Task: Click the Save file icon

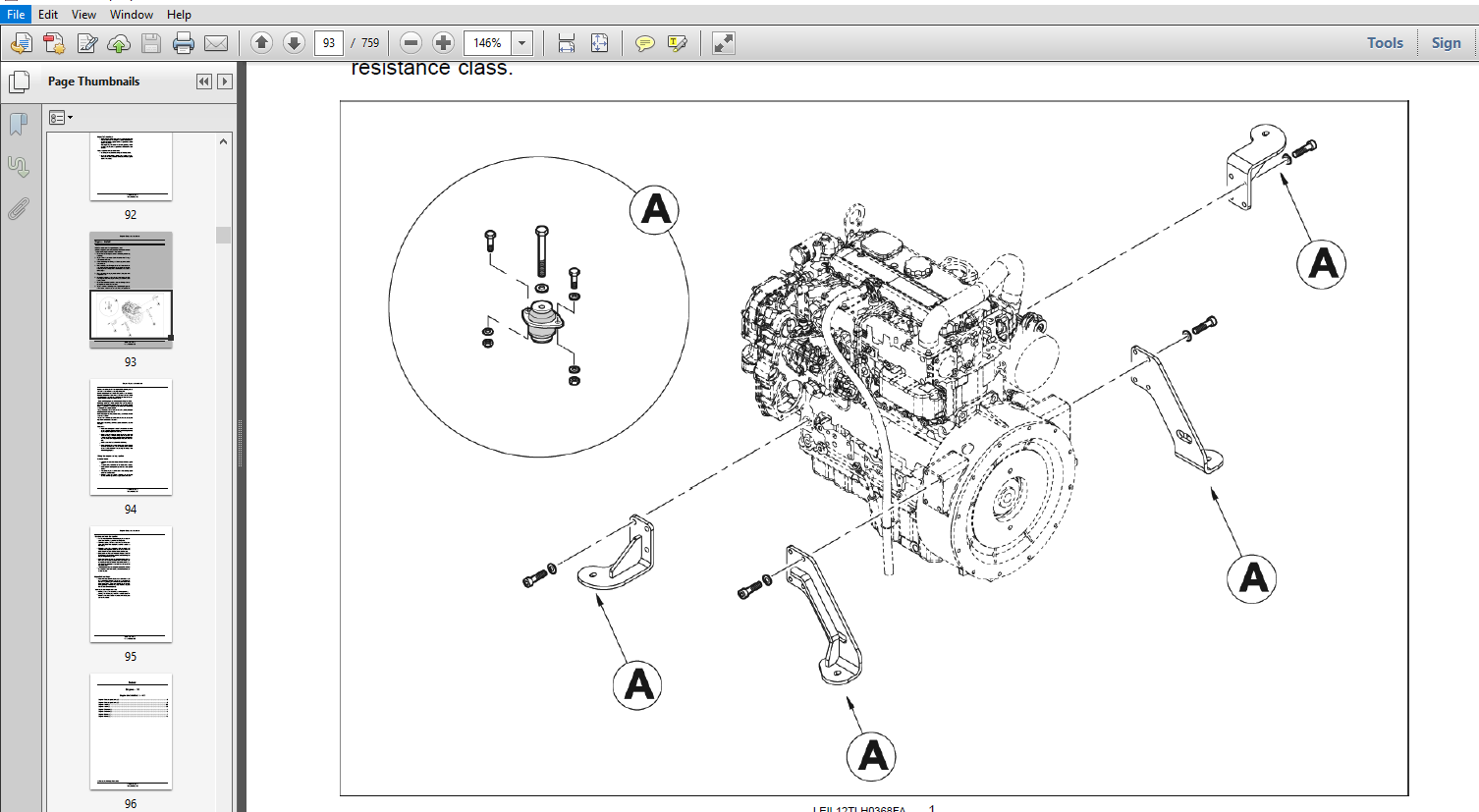Action: point(151,43)
